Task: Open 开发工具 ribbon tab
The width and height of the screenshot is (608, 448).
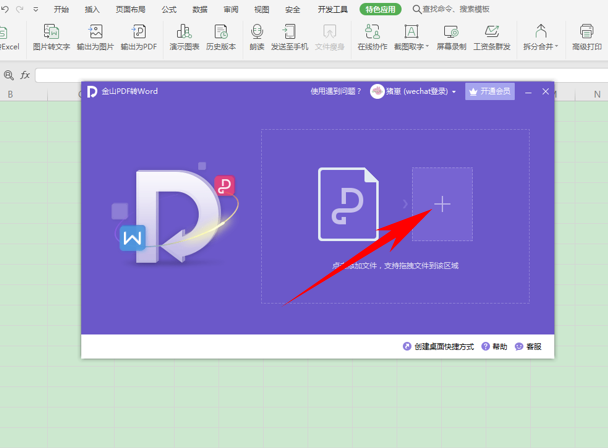Action: pyautogui.click(x=332, y=9)
